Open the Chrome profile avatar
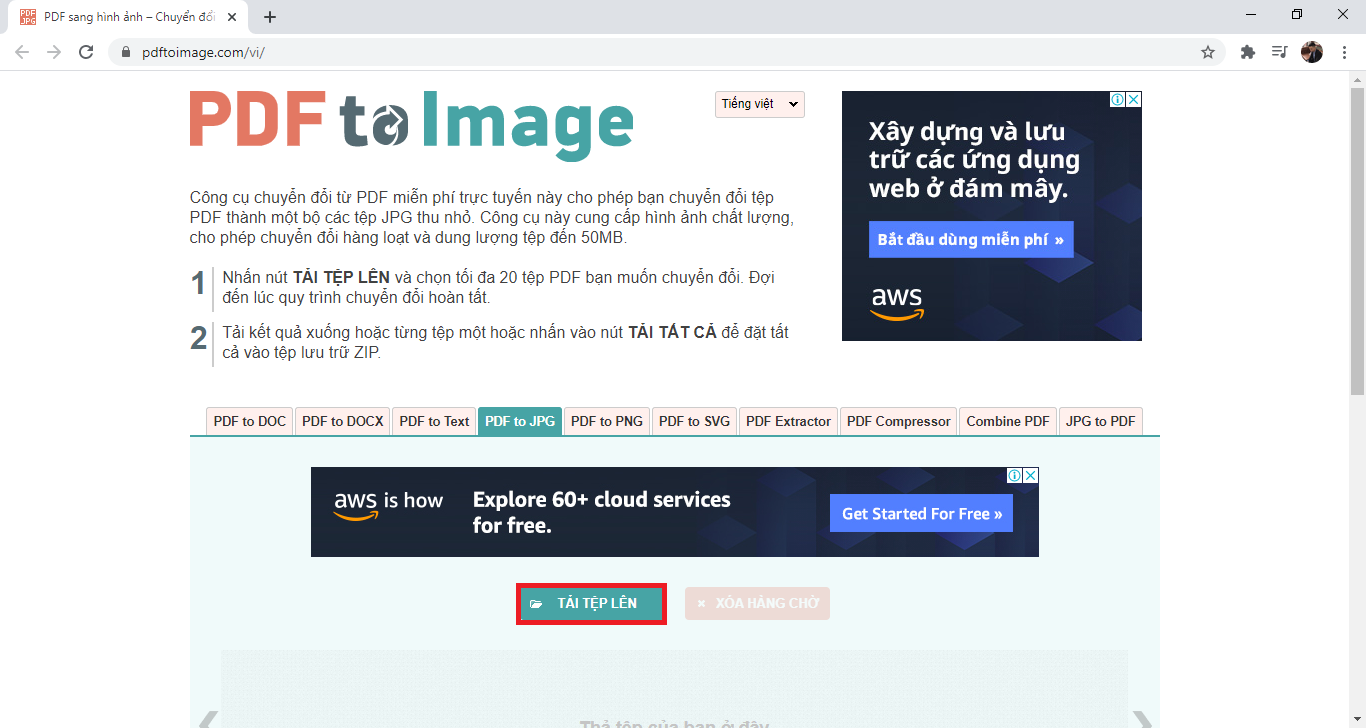Image resolution: width=1366 pixels, height=728 pixels. pyautogui.click(x=1312, y=52)
